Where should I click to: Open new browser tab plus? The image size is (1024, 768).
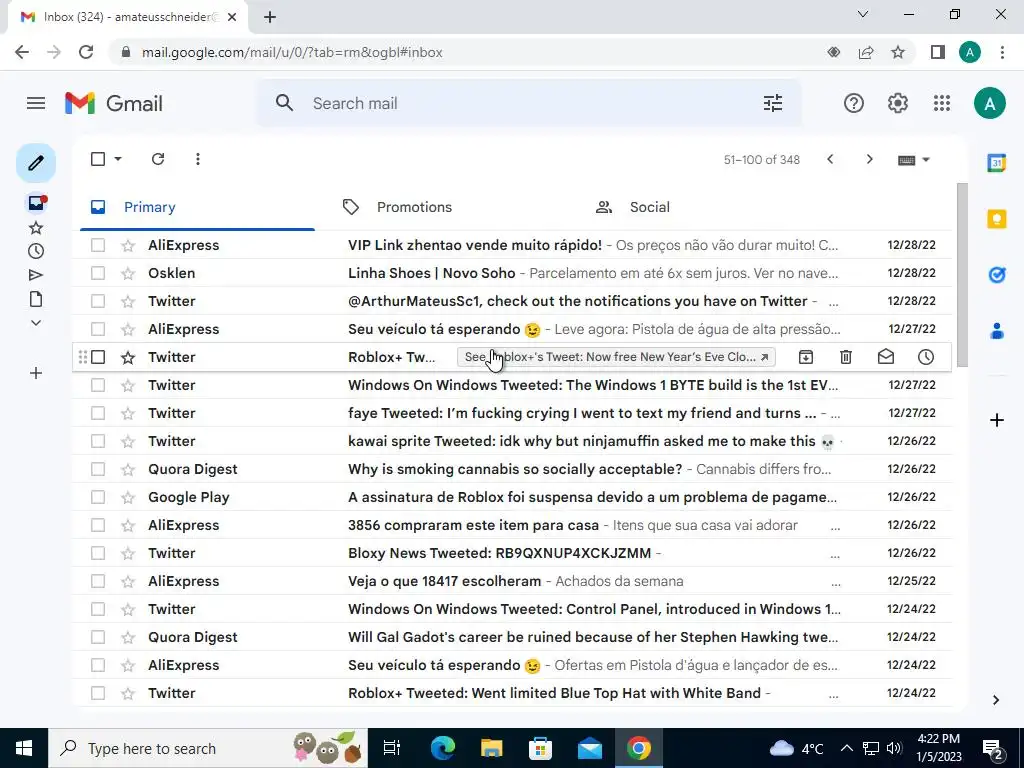click(270, 17)
